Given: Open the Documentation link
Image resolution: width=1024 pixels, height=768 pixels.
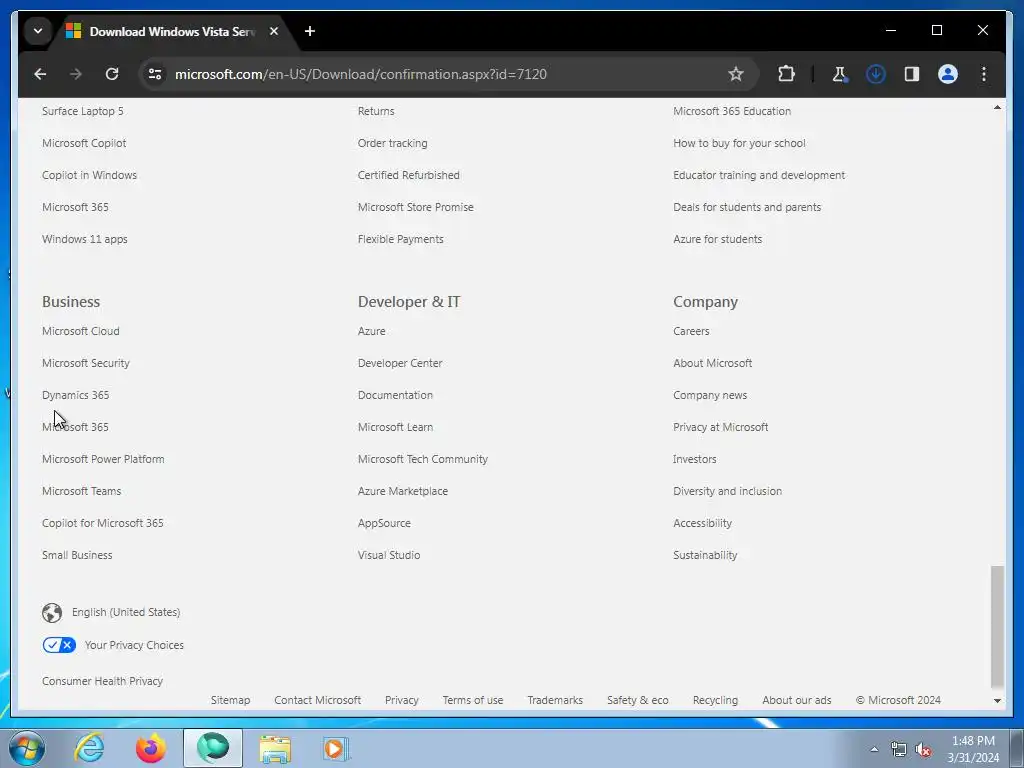Looking at the screenshot, I should 395,395.
